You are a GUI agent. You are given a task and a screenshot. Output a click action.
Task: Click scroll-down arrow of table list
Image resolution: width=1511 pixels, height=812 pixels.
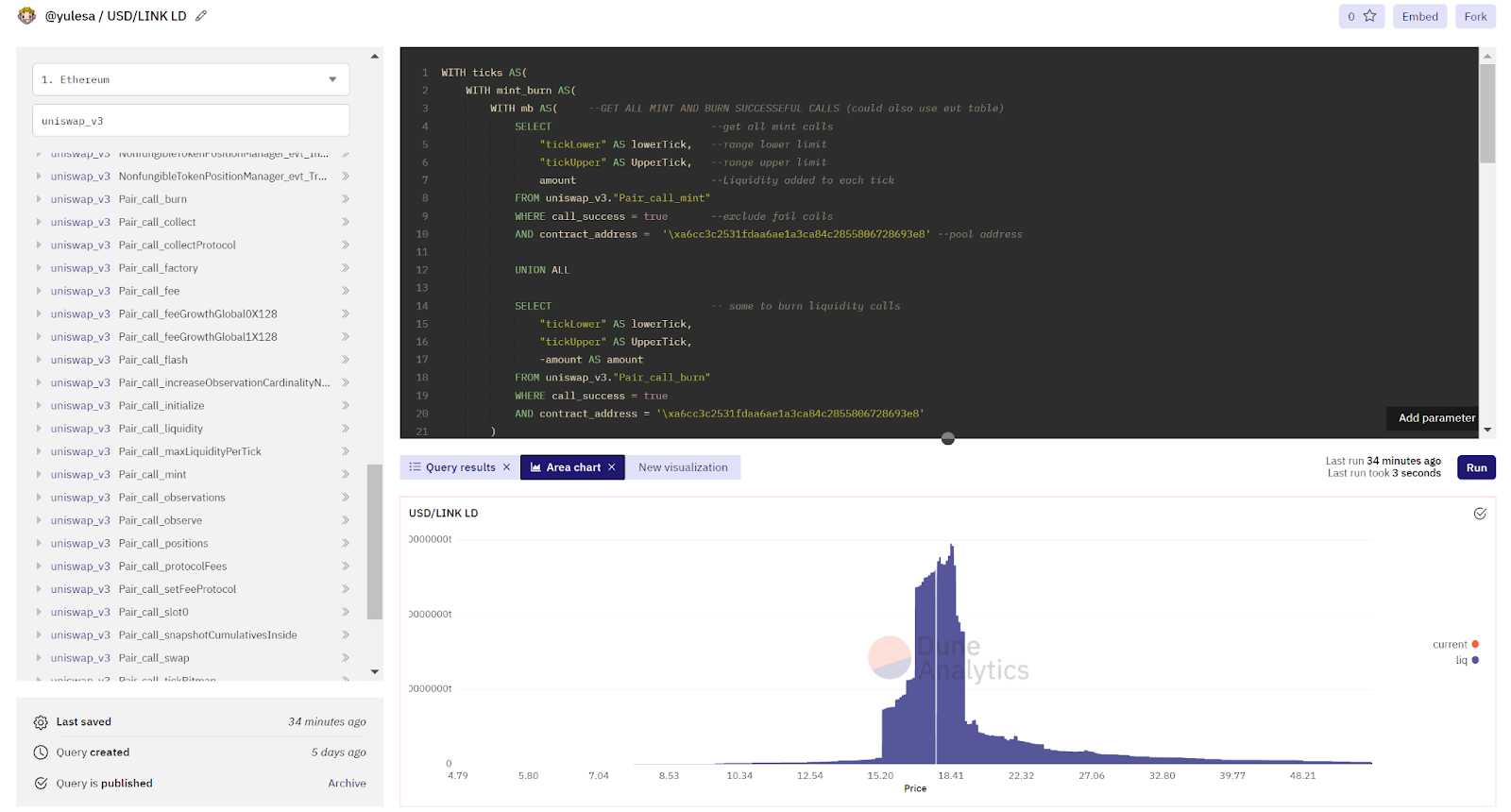click(x=375, y=671)
